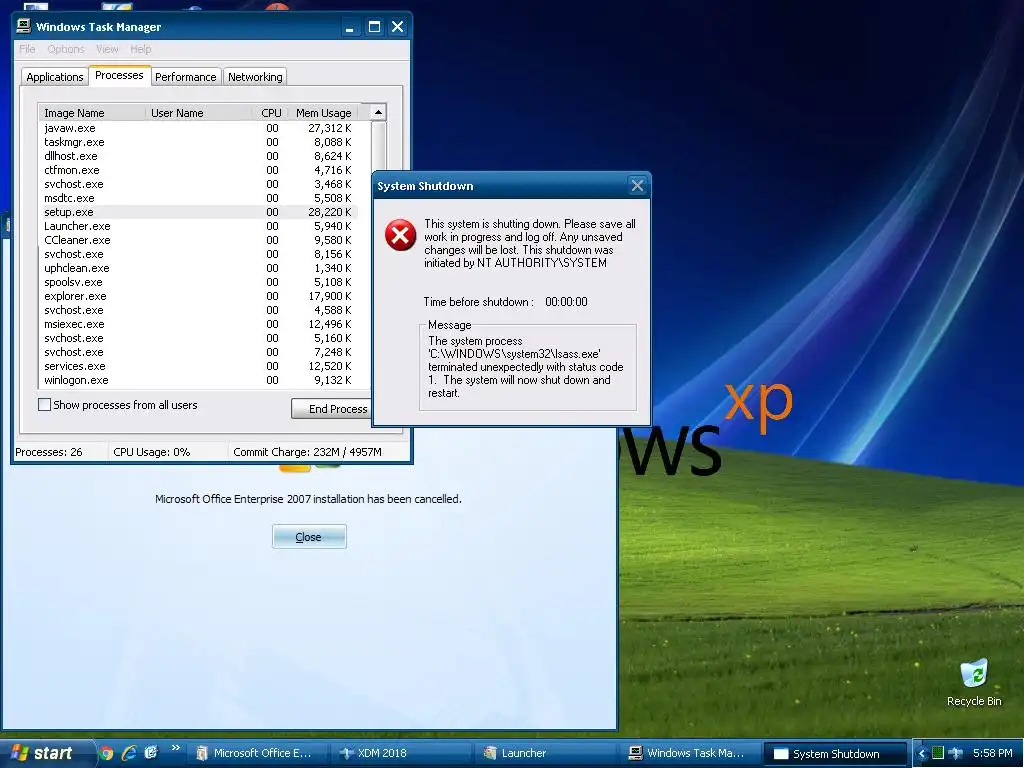Switch to XDM 2018 taskbar button
The height and width of the screenshot is (768, 1024).
click(x=398, y=753)
